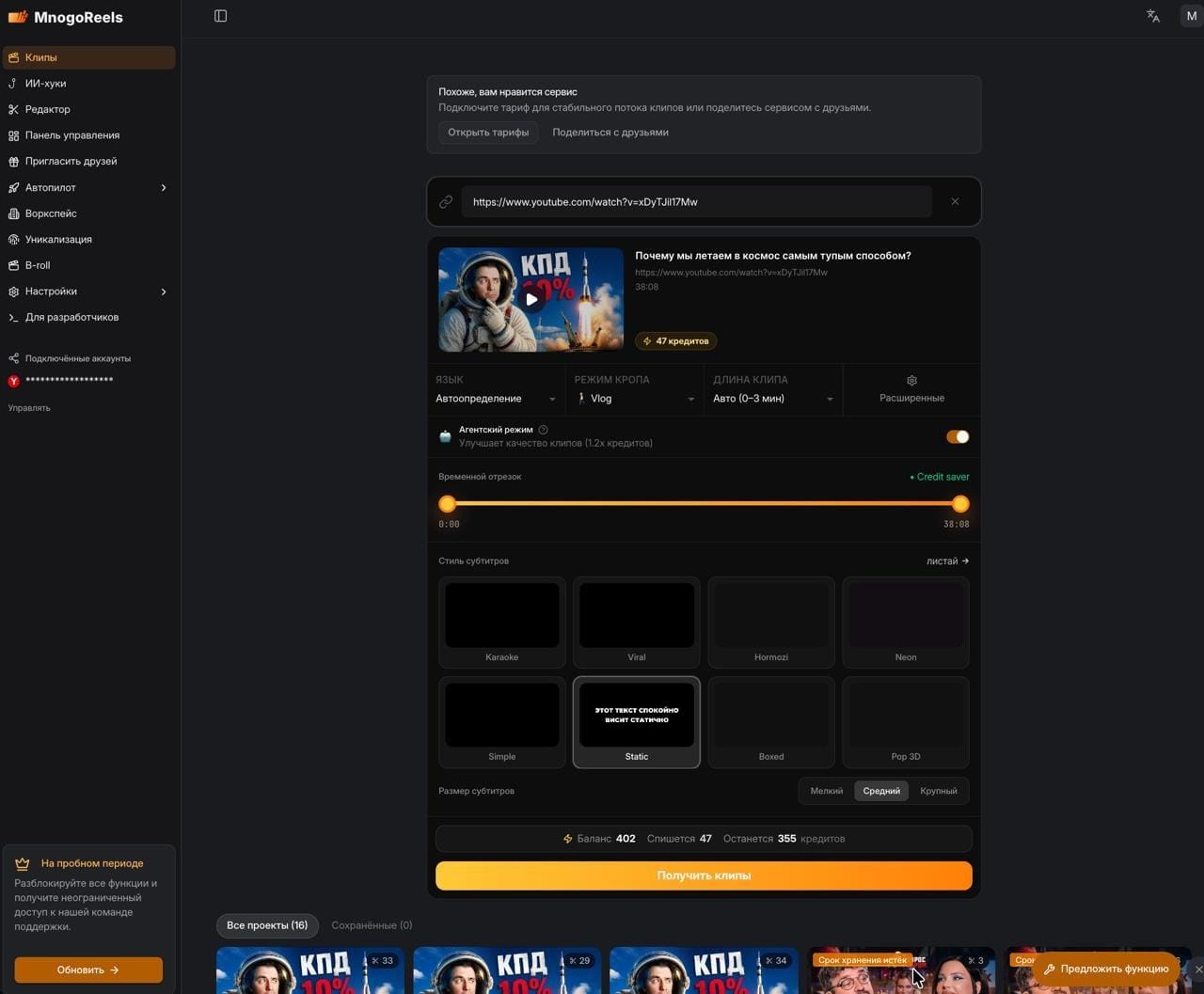The width and height of the screenshot is (1204, 994).
Task: Expand the Настройки submenu chevron
Action: coord(164,292)
